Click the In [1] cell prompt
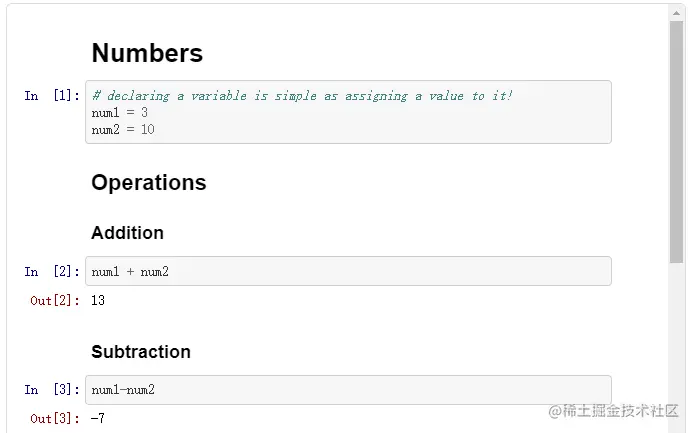The width and height of the screenshot is (693, 433). (x=52, y=96)
